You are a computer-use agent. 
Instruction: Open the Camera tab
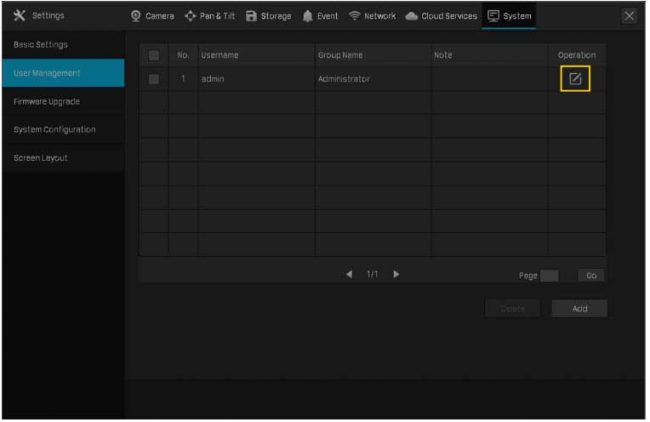tap(153, 17)
